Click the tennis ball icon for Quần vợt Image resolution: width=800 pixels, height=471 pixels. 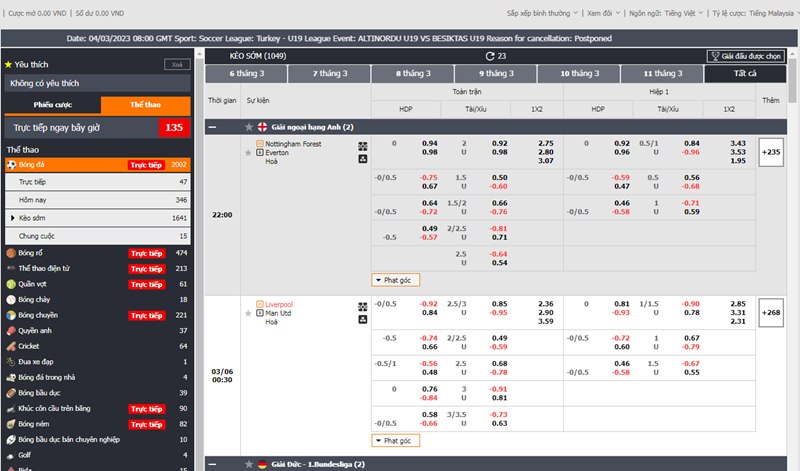pyautogui.click(x=11, y=284)
